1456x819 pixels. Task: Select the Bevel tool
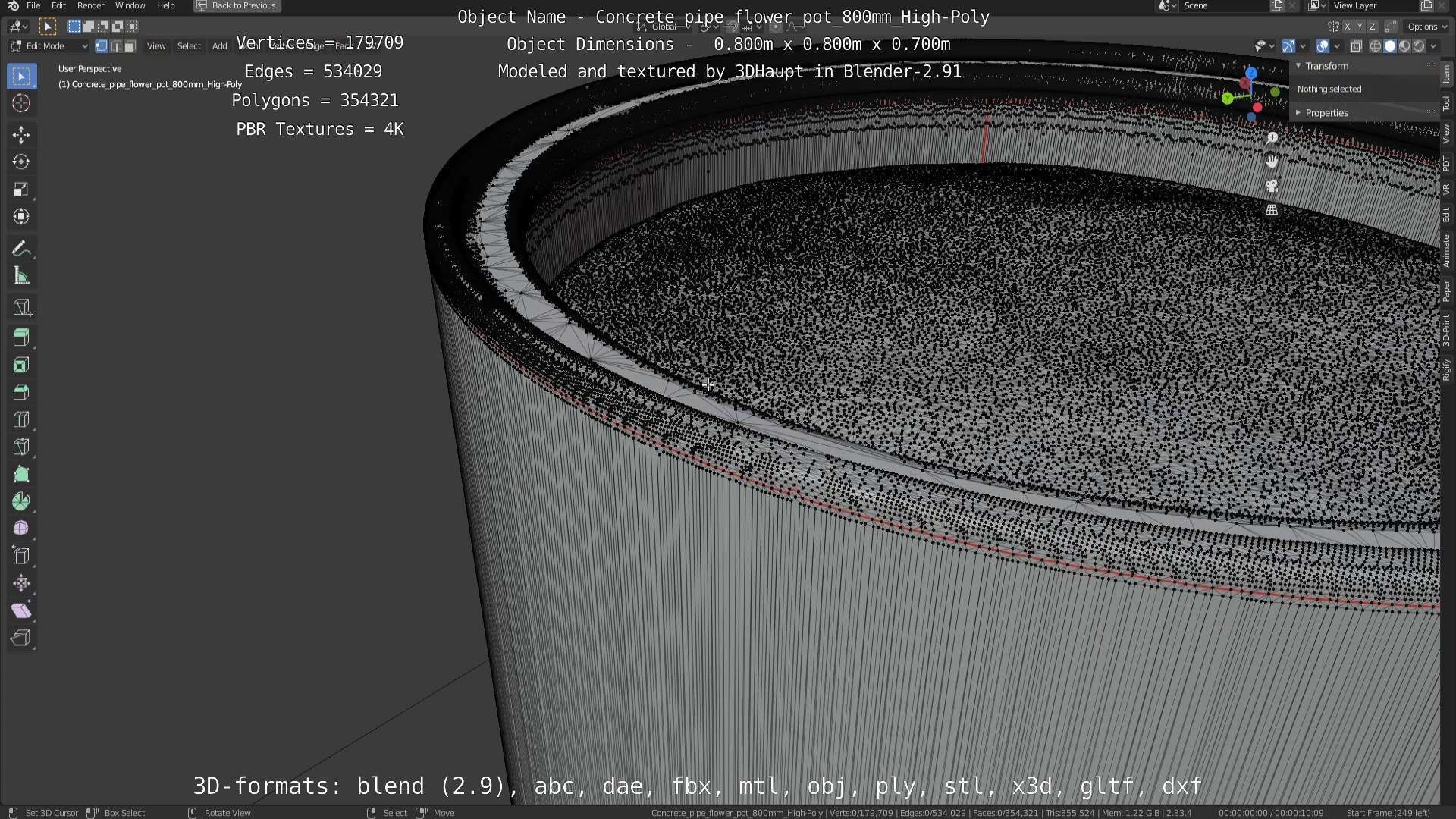pos(21,392)
